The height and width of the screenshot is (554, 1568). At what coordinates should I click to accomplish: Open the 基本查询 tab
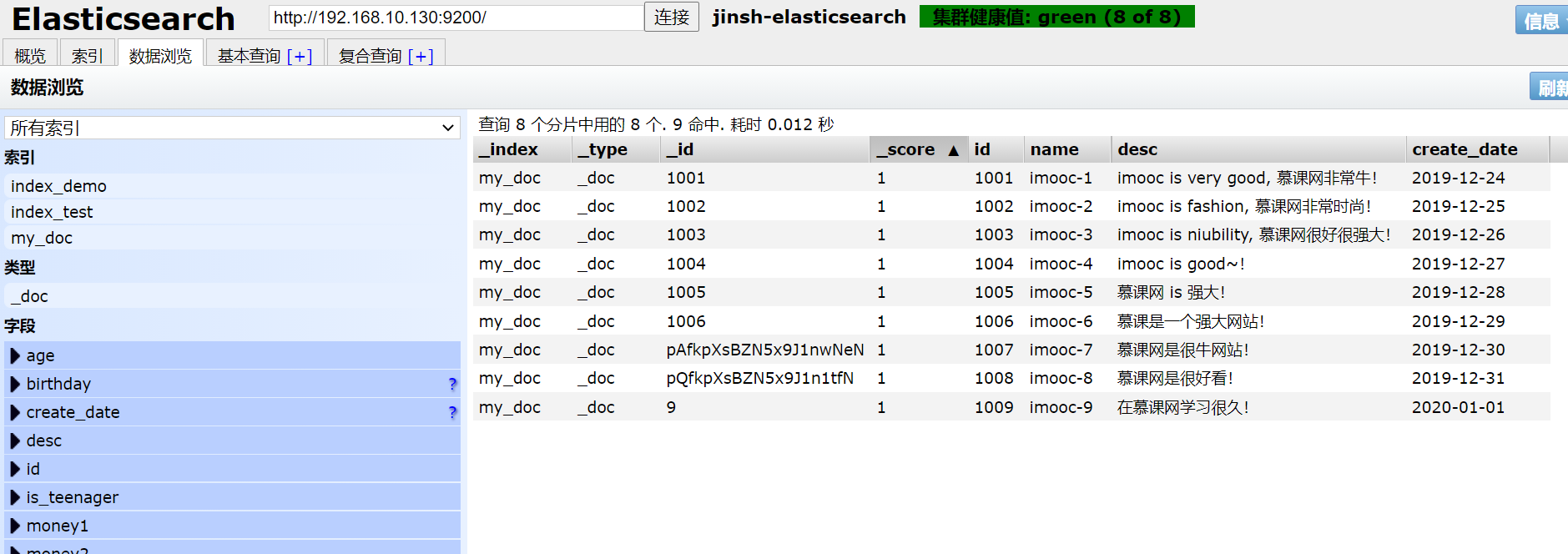249,56
